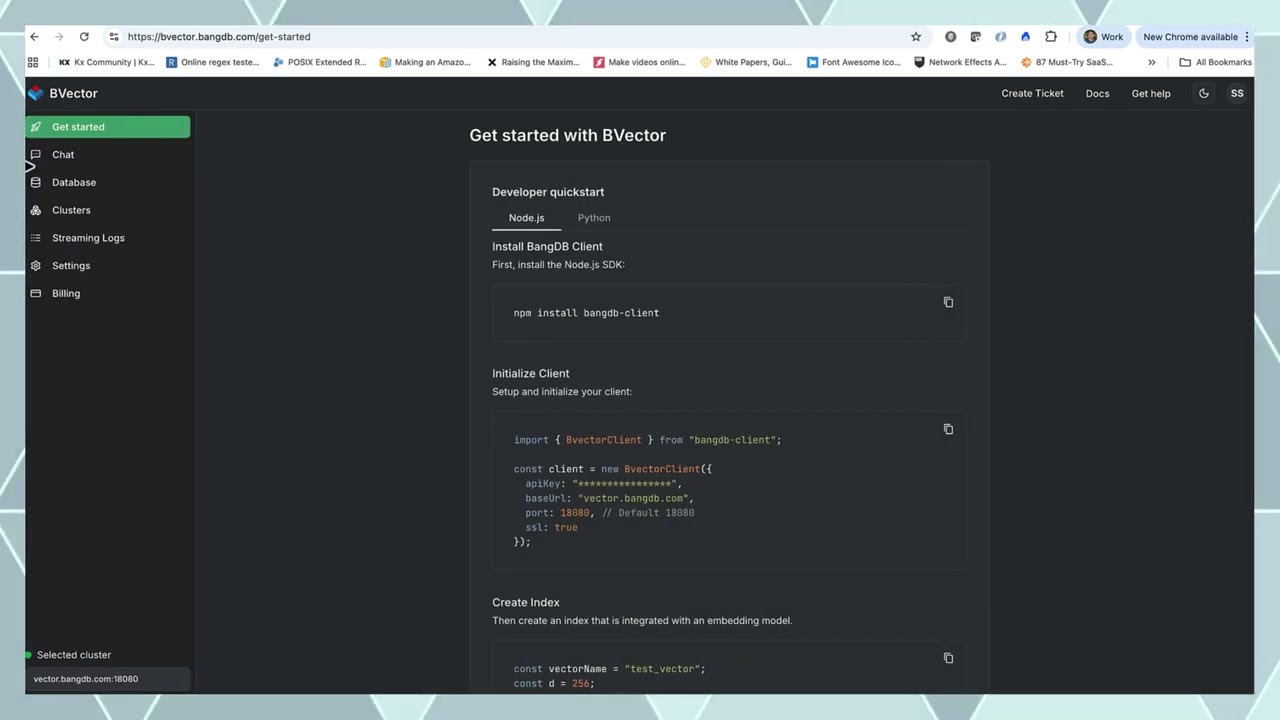Click the 'Developer quickstart' heading

tap(548, 192)
